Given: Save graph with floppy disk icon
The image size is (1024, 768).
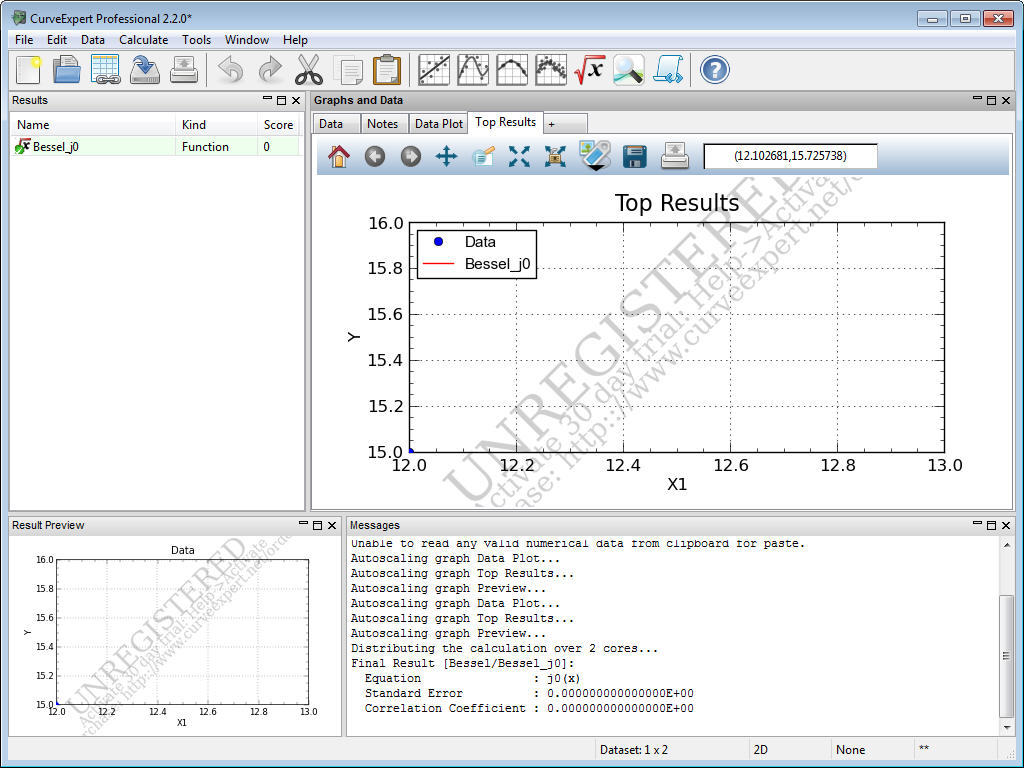Looking at the screenshot, I should pyautogui.click(x=635, y=157).
